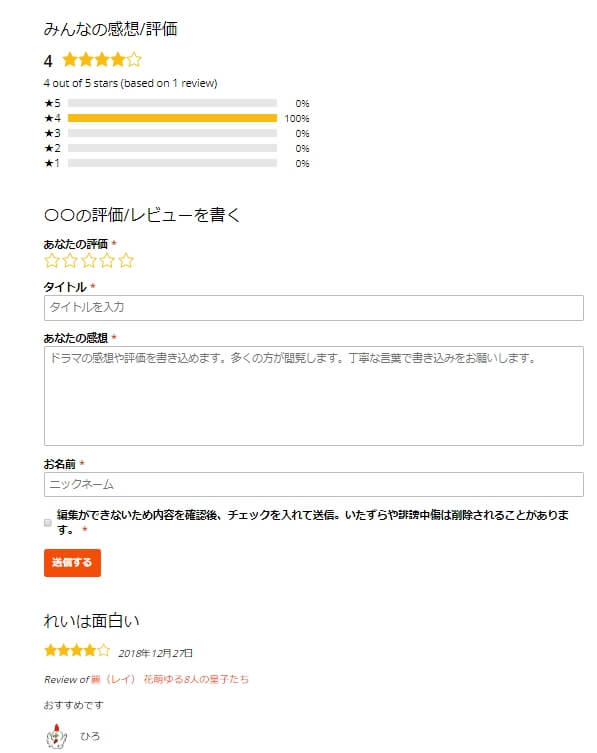Screen dimensions: 597x753
Task: Click the 送信する submit button
Action: [73, 562]
